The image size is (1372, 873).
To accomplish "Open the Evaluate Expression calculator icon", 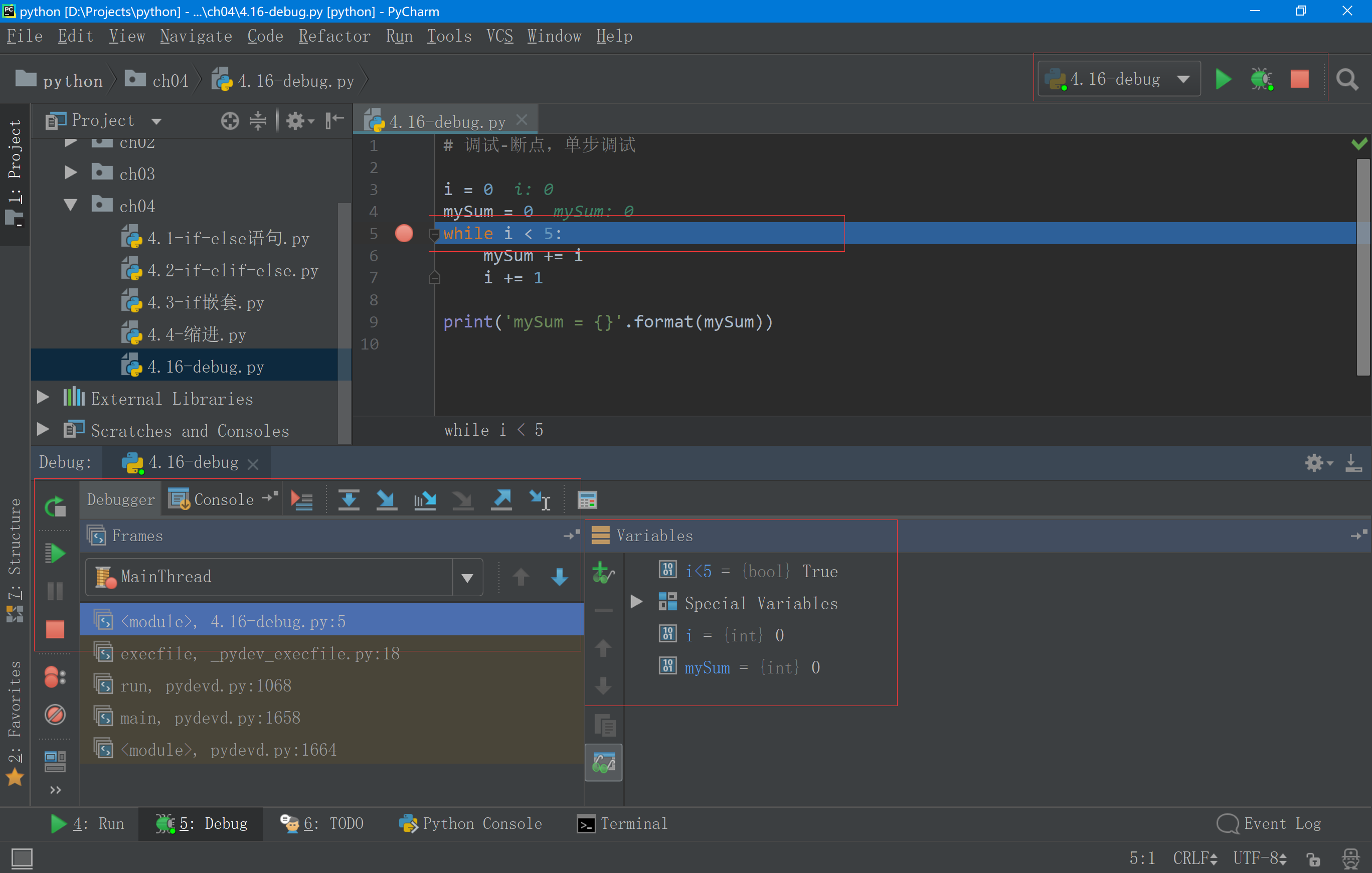I will click(x=587, y=500).
